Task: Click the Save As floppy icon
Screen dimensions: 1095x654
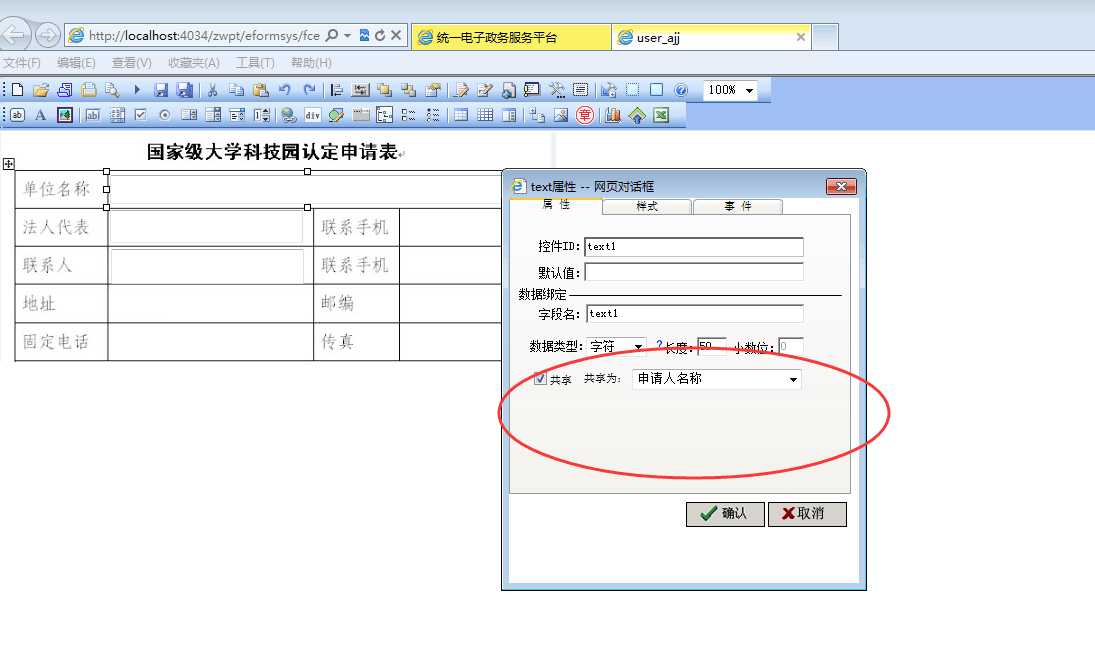Action: point(184,89)
